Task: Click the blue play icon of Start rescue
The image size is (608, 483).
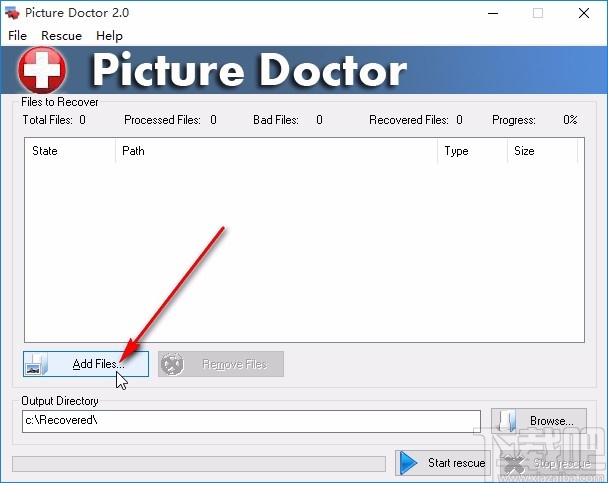Action: 408,463
